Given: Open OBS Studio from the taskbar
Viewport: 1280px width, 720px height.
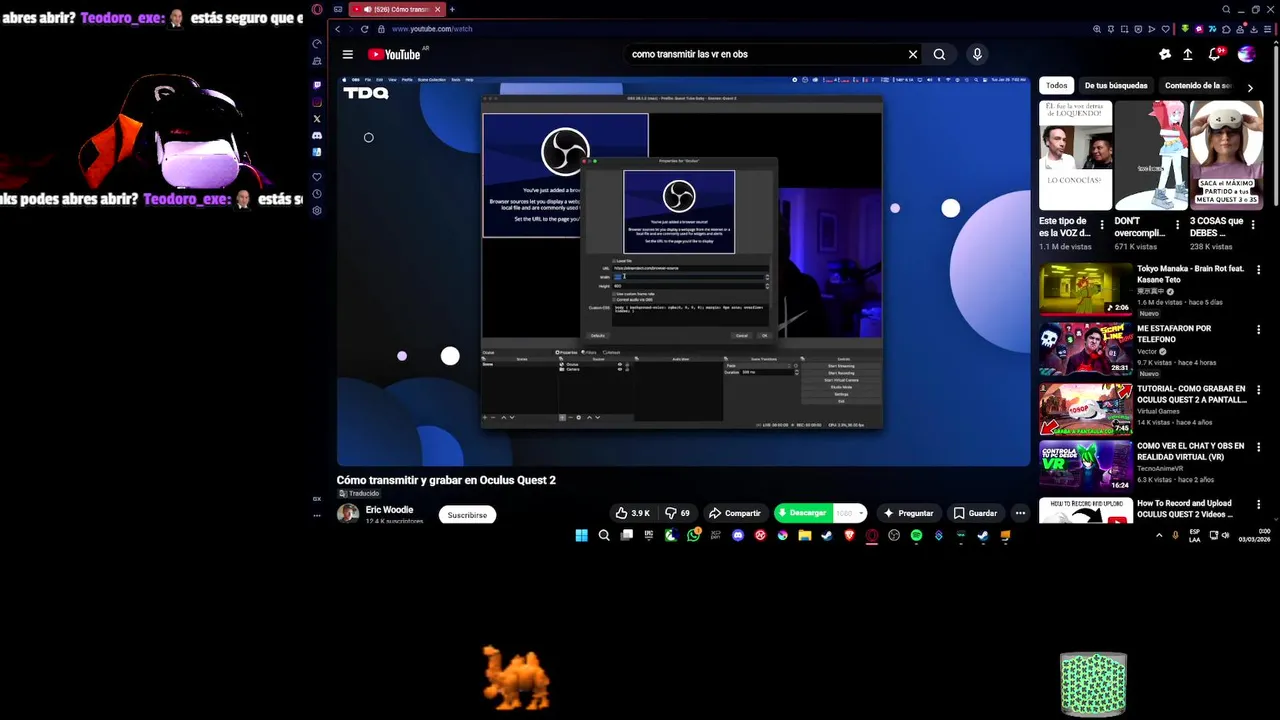Looking at the screenshot, I should click(x=894, y=536).
